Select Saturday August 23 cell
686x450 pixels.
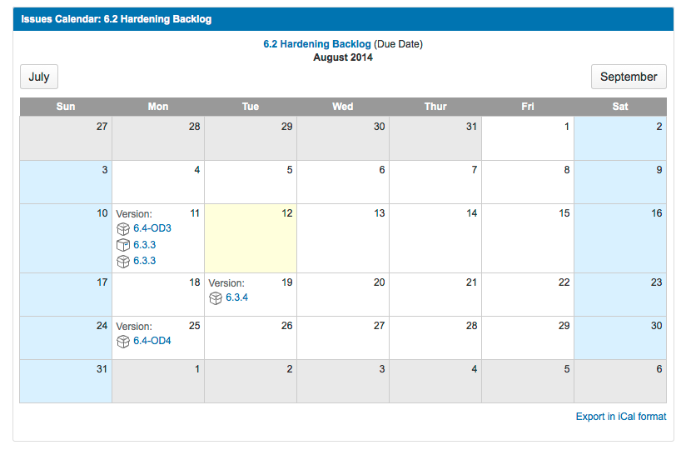[620, 295]
